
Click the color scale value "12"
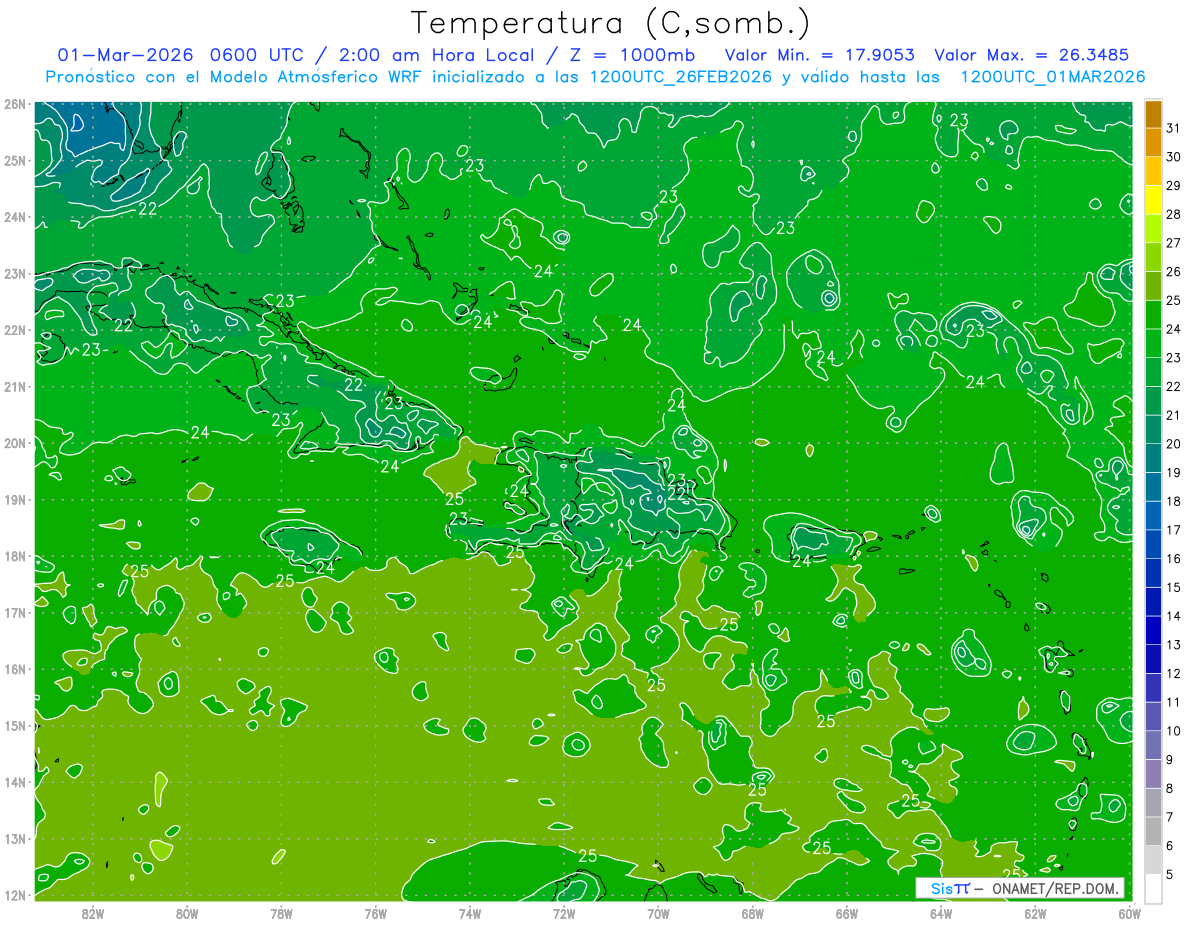(1174, 673)
